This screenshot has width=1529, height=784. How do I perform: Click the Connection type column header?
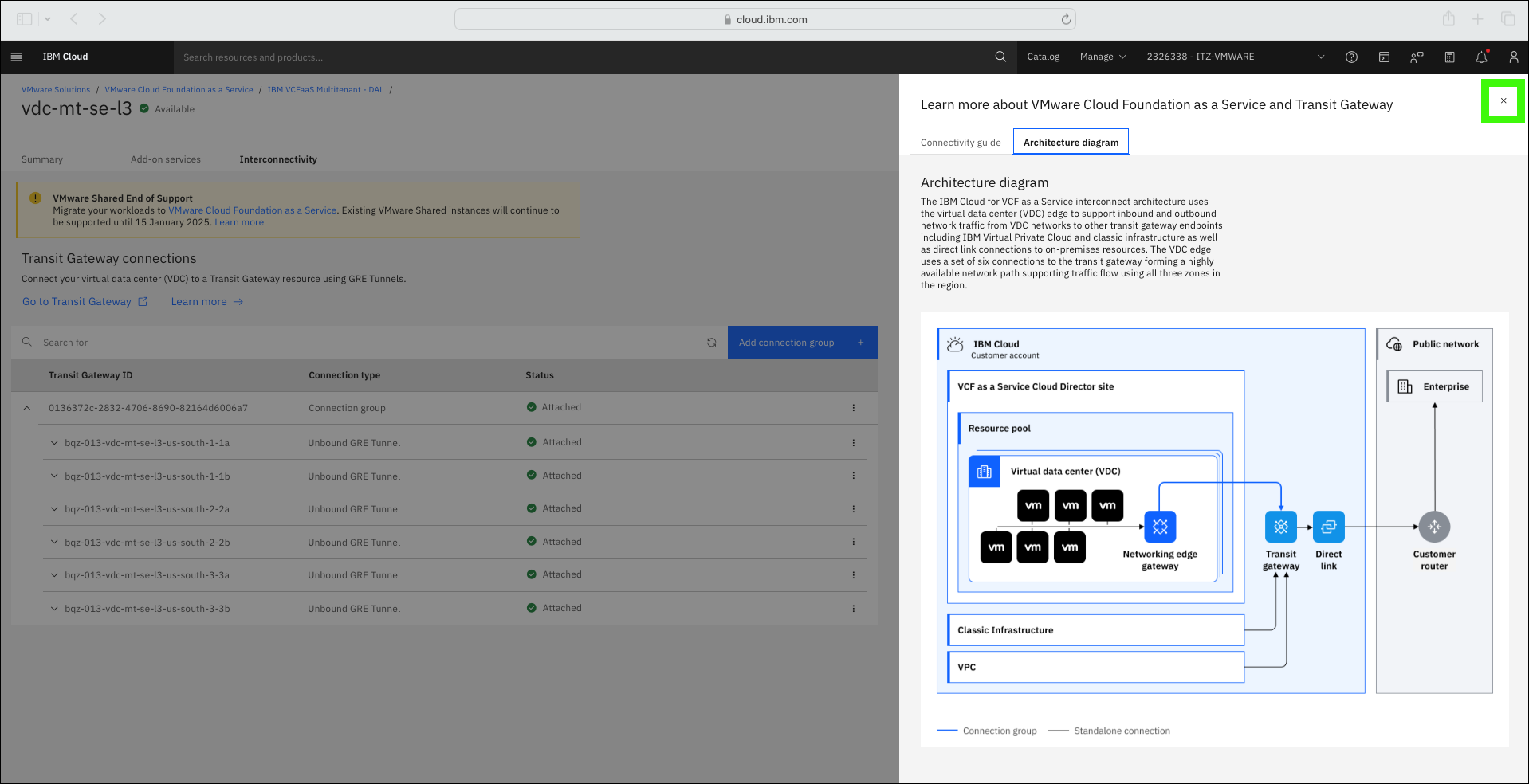344,375
